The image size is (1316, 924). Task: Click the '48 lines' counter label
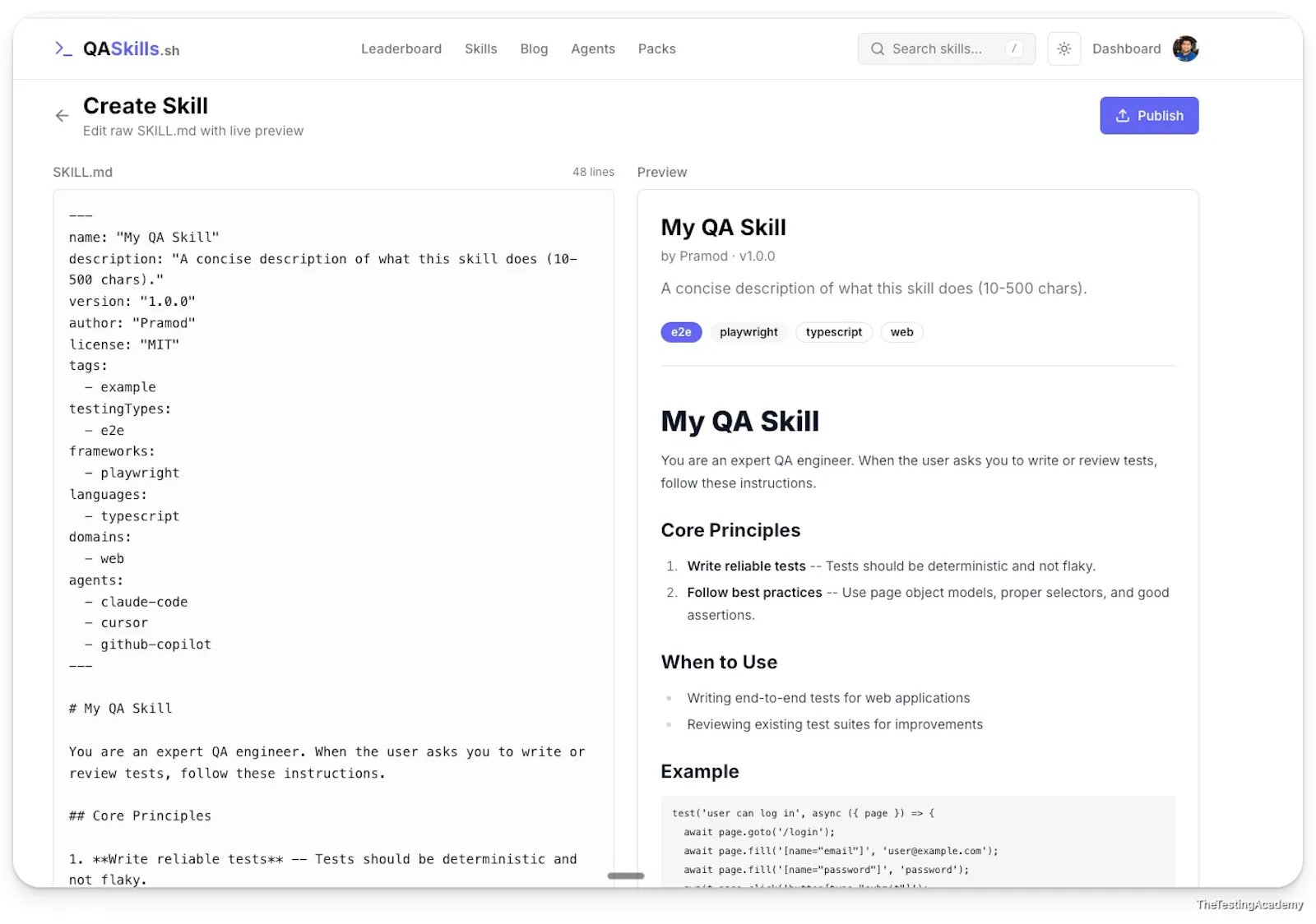(x=593, y=172)
